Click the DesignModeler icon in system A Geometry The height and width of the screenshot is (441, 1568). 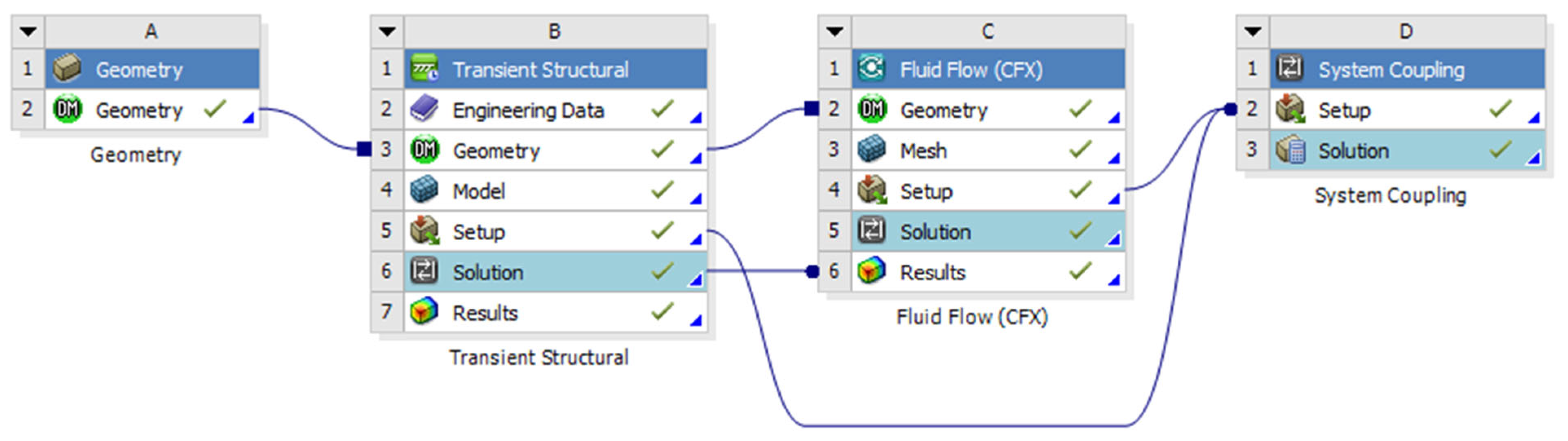pyautogui.click(x=67, y=110)
